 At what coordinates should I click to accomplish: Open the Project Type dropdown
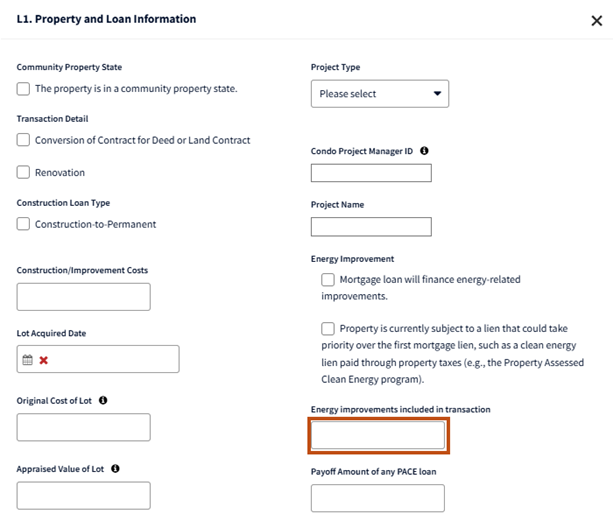point(380,94)
